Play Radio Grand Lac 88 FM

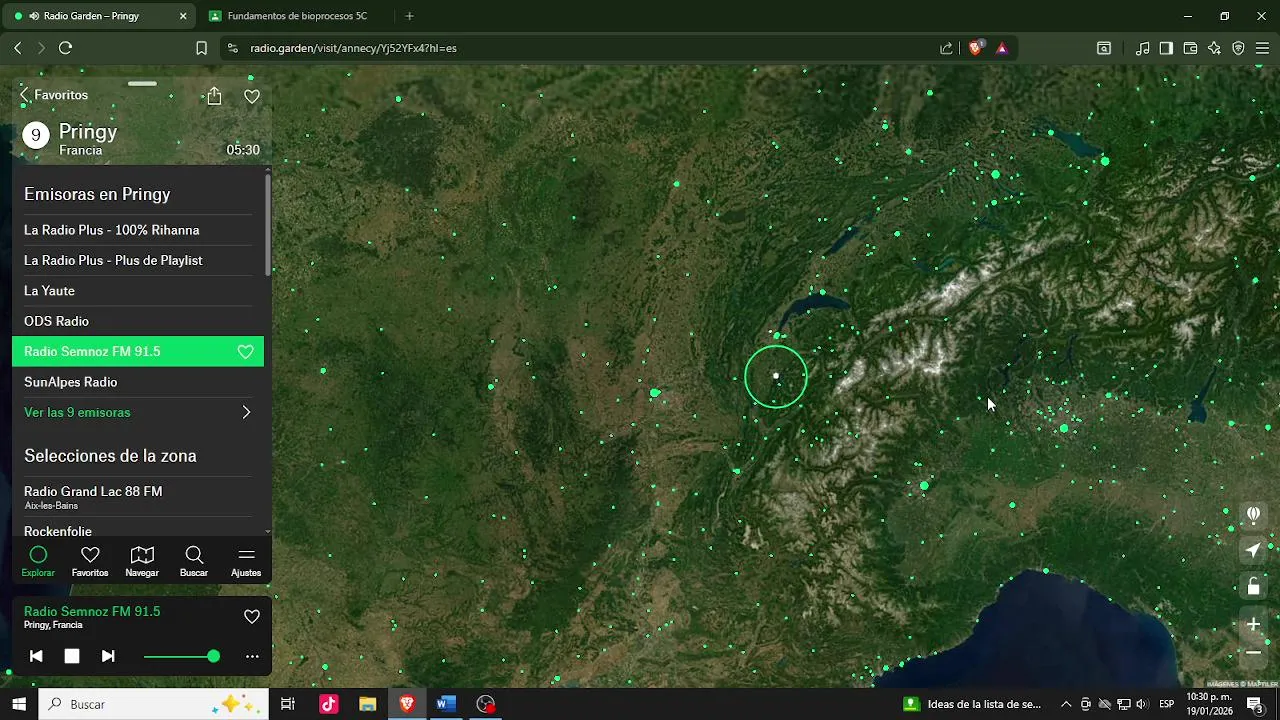[x=138, y=497]
